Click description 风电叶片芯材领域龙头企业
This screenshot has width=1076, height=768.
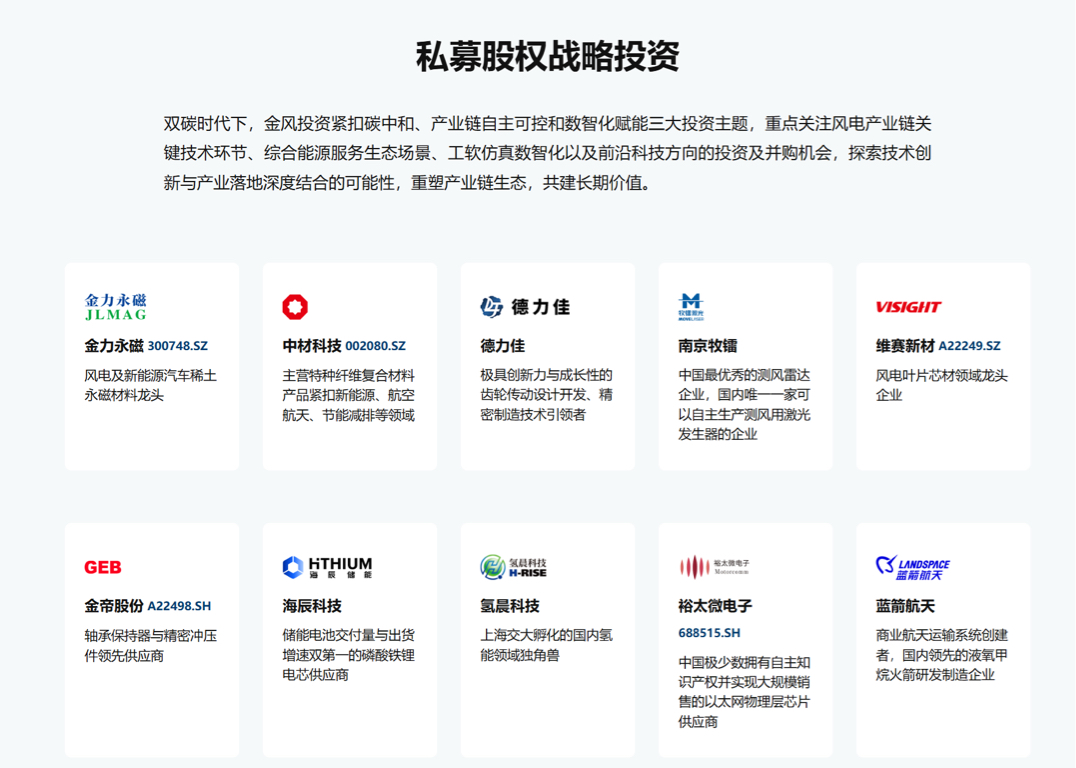pos(942,385)
